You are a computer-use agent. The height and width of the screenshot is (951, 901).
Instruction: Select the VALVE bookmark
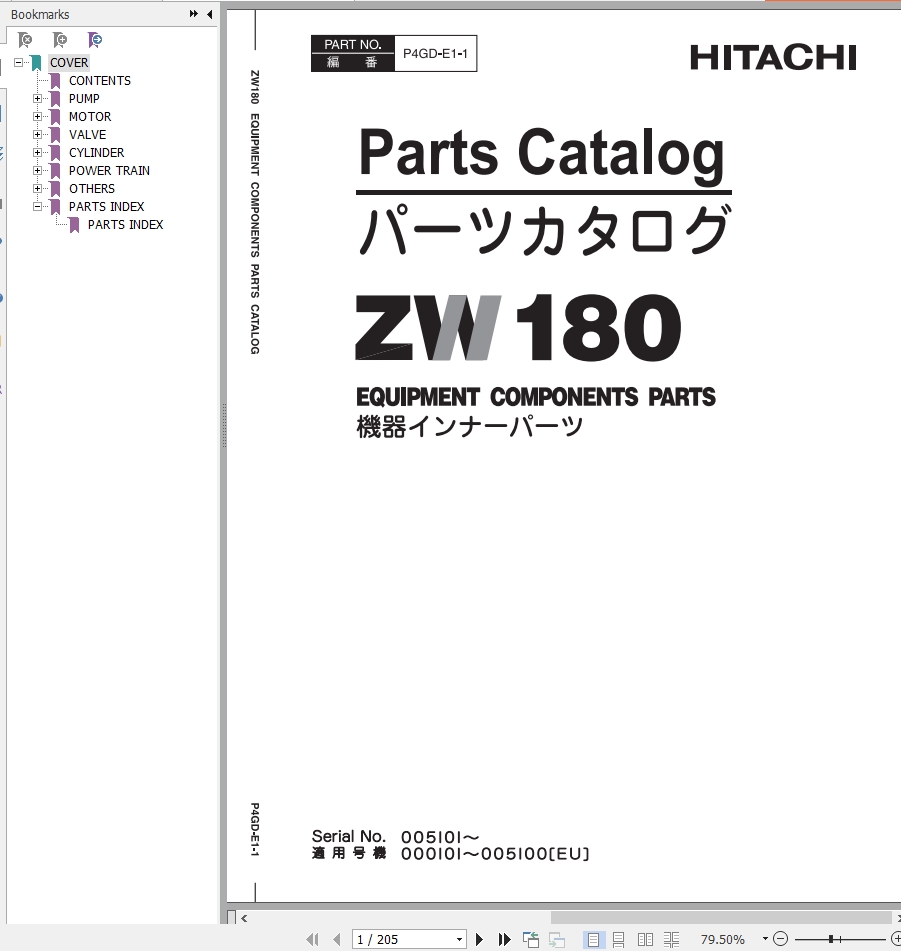pyautogui.click(x=87, y=135)
